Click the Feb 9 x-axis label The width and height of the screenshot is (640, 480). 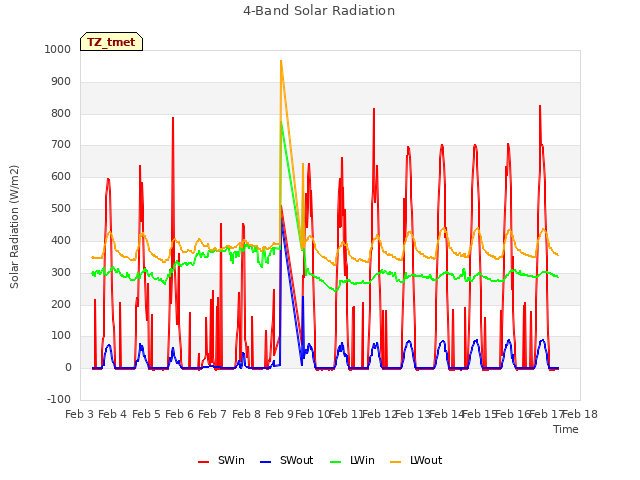coord(279,414)
